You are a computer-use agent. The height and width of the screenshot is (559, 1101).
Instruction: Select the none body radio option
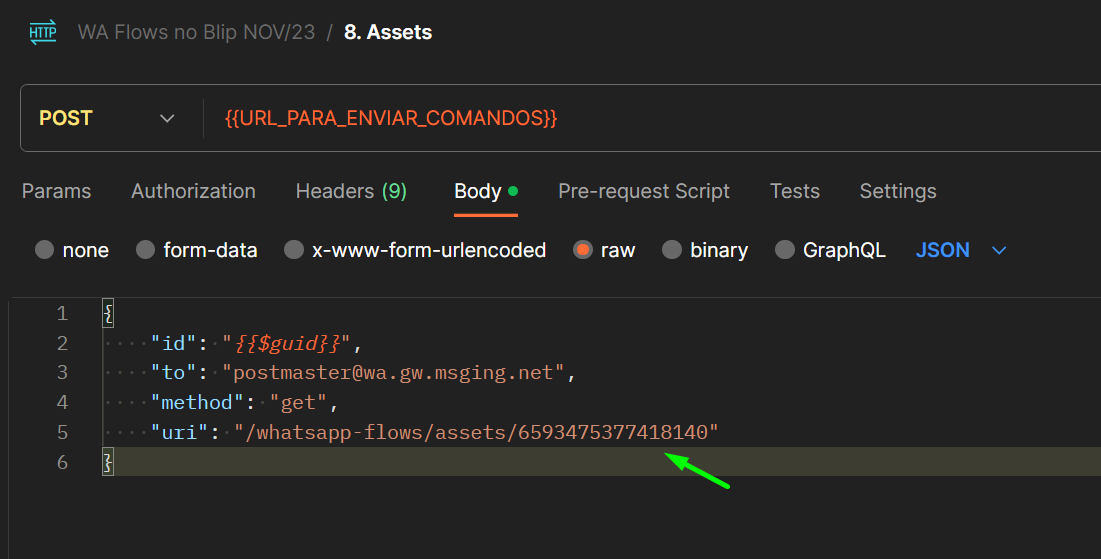coord(44,250)
